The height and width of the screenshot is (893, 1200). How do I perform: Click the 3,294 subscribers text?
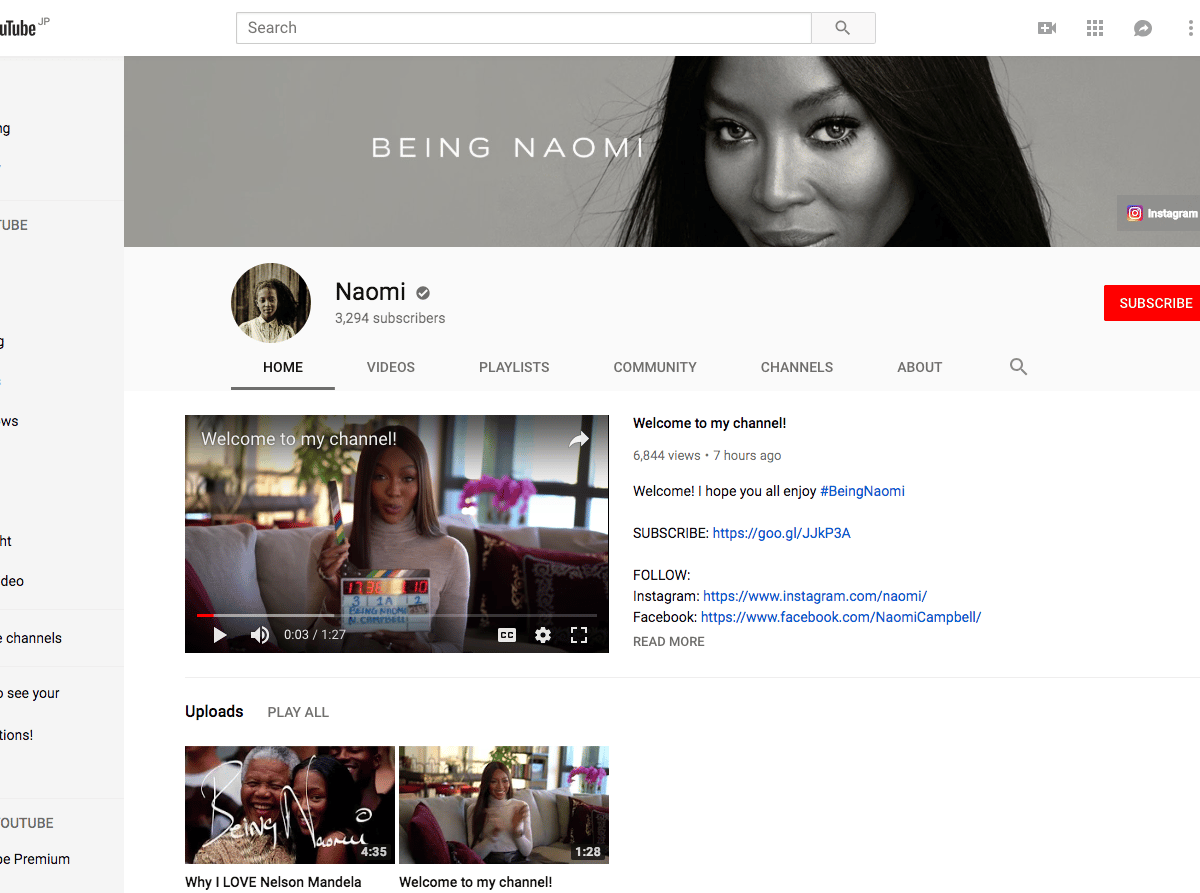pos(390,318)
